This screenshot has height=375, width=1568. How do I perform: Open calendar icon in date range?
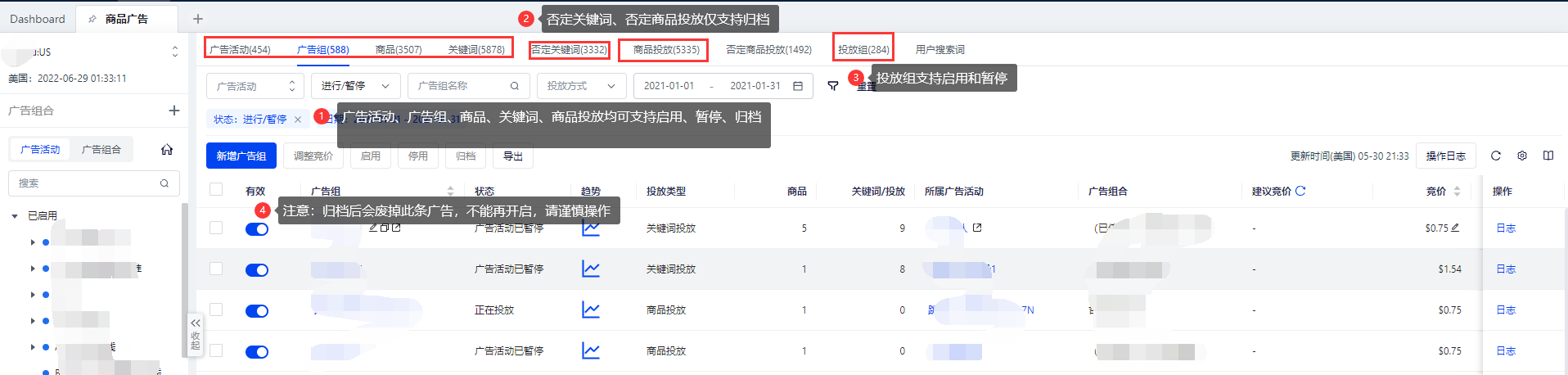(x=798, y=86)
